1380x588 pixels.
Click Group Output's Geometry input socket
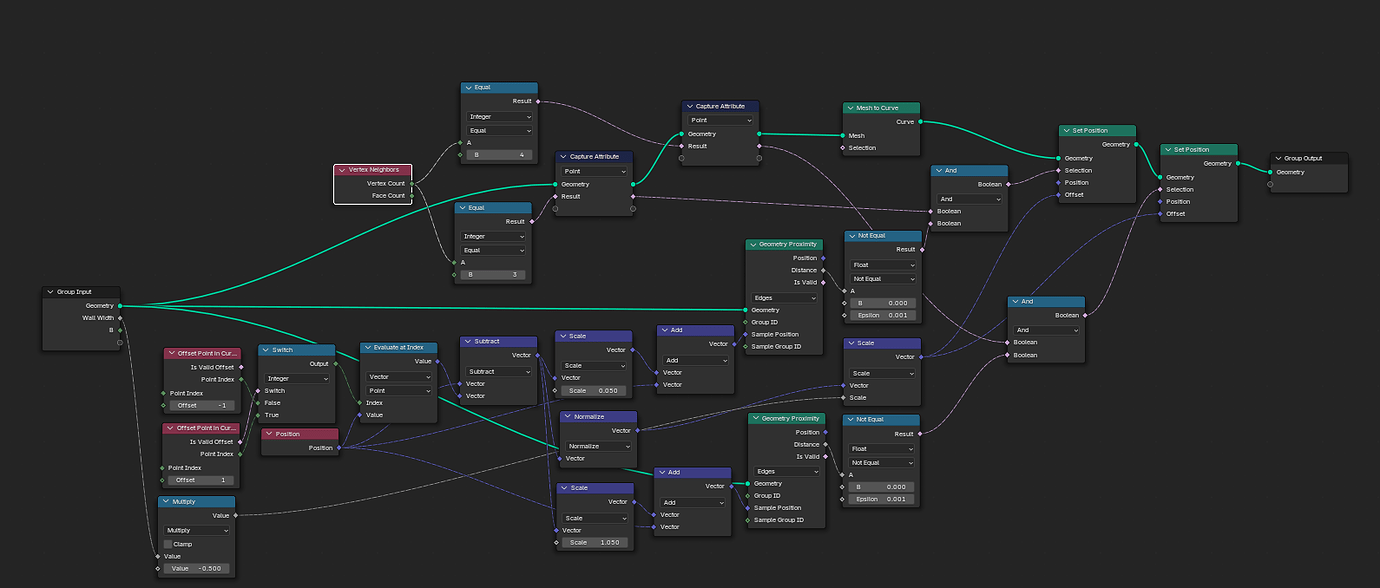[x=1270, y=172]
